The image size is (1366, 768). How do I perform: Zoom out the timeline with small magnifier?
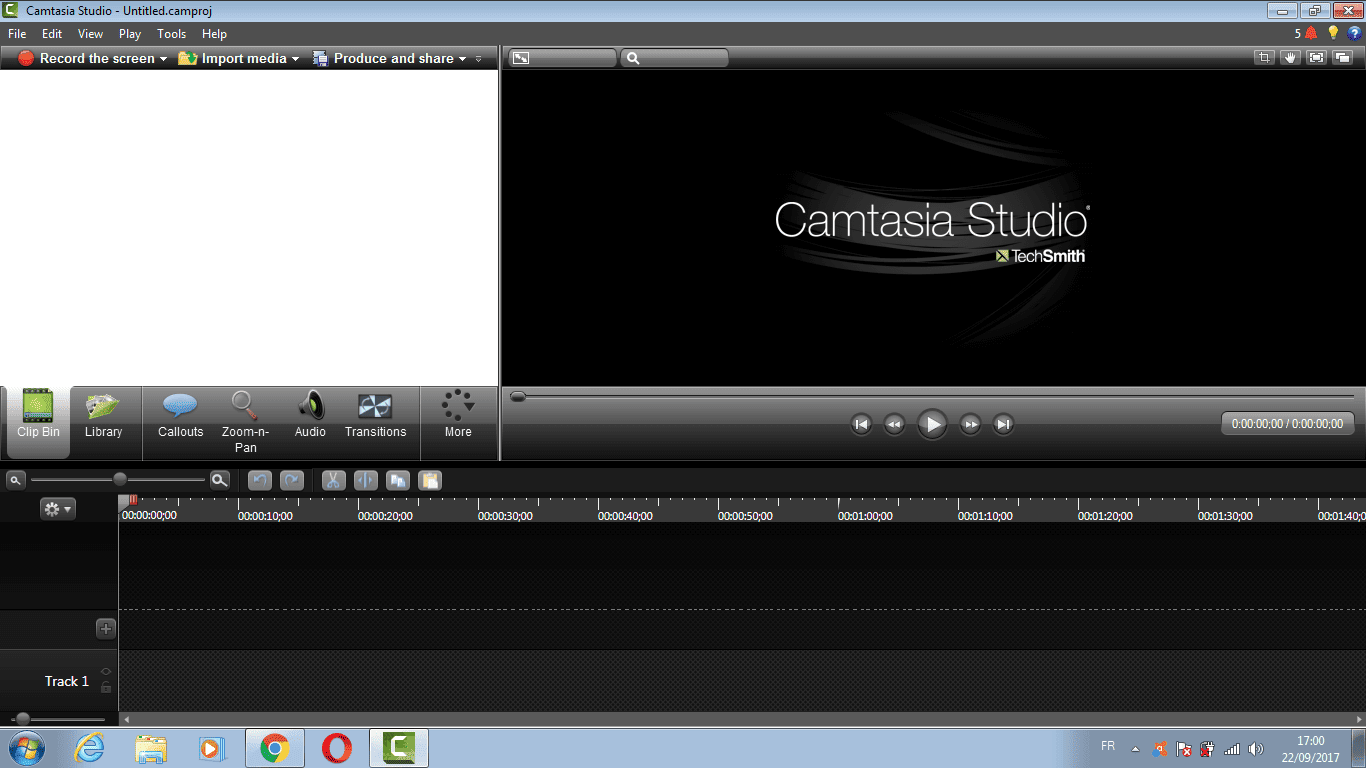[x=15, y=480]
